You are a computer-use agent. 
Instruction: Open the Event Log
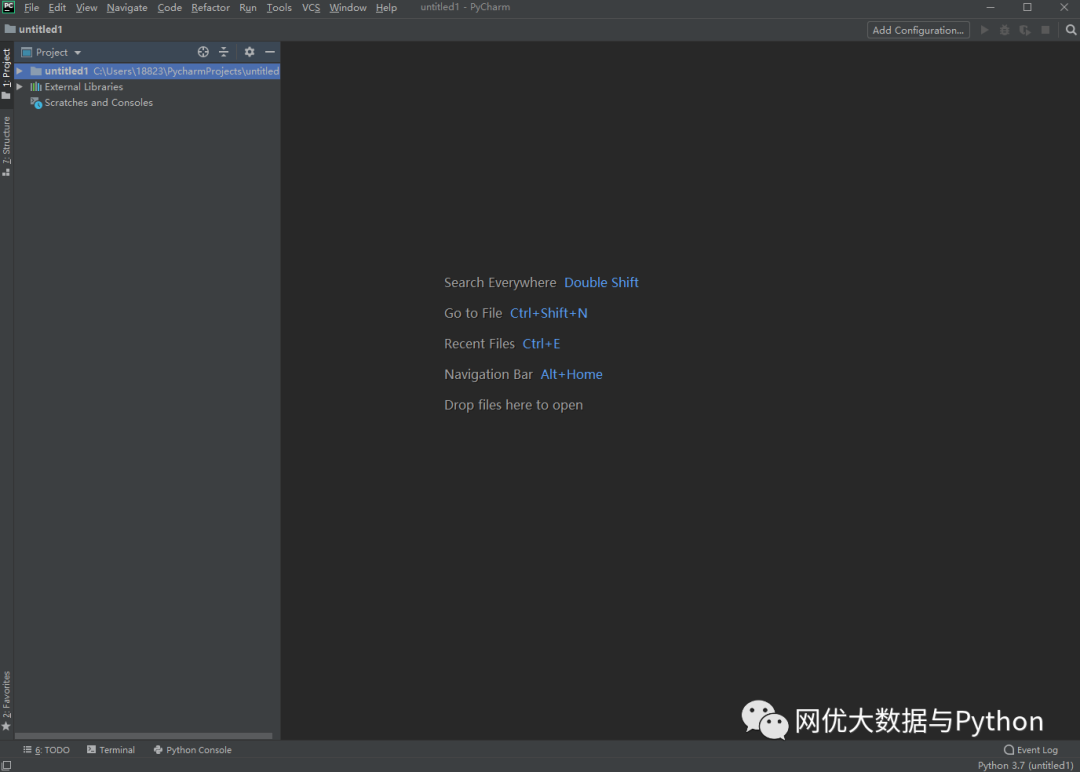(1031, 750)
